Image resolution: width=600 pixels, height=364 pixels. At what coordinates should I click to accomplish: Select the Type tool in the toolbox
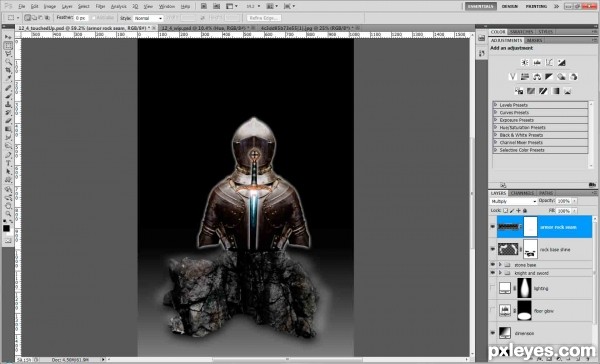[8, 163]
